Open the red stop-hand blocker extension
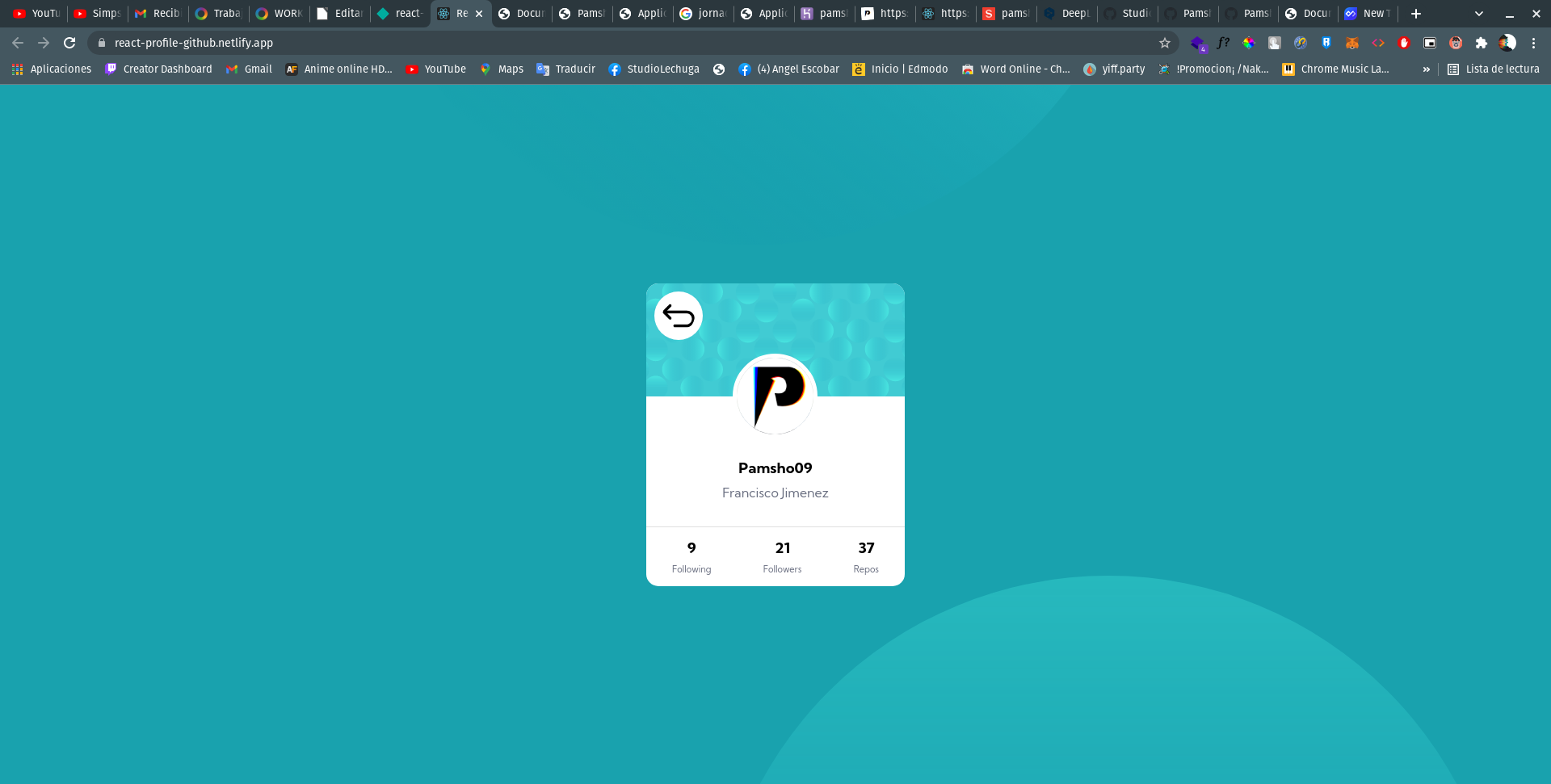 click(1404, 43)
